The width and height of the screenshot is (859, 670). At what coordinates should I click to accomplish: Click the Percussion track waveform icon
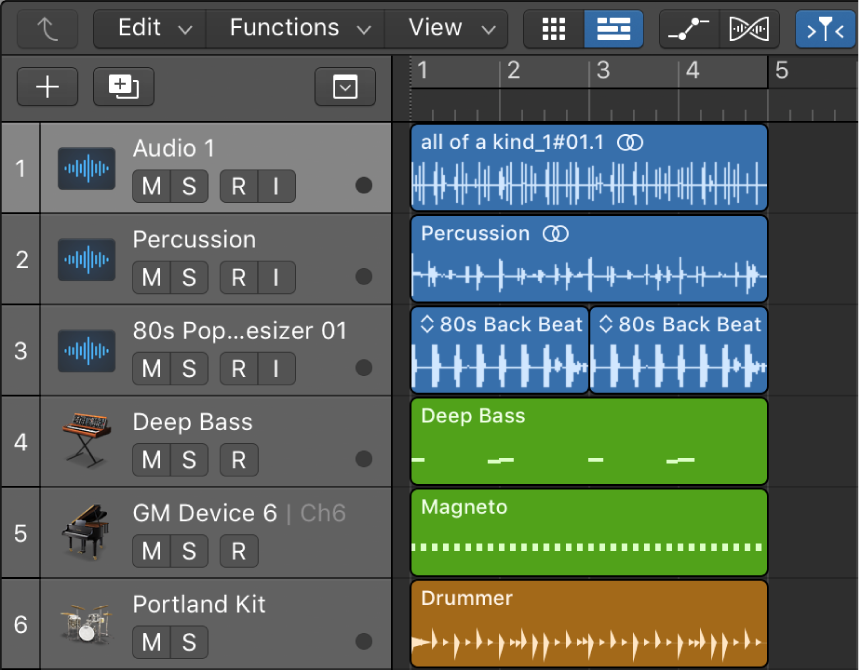(87, 259)
